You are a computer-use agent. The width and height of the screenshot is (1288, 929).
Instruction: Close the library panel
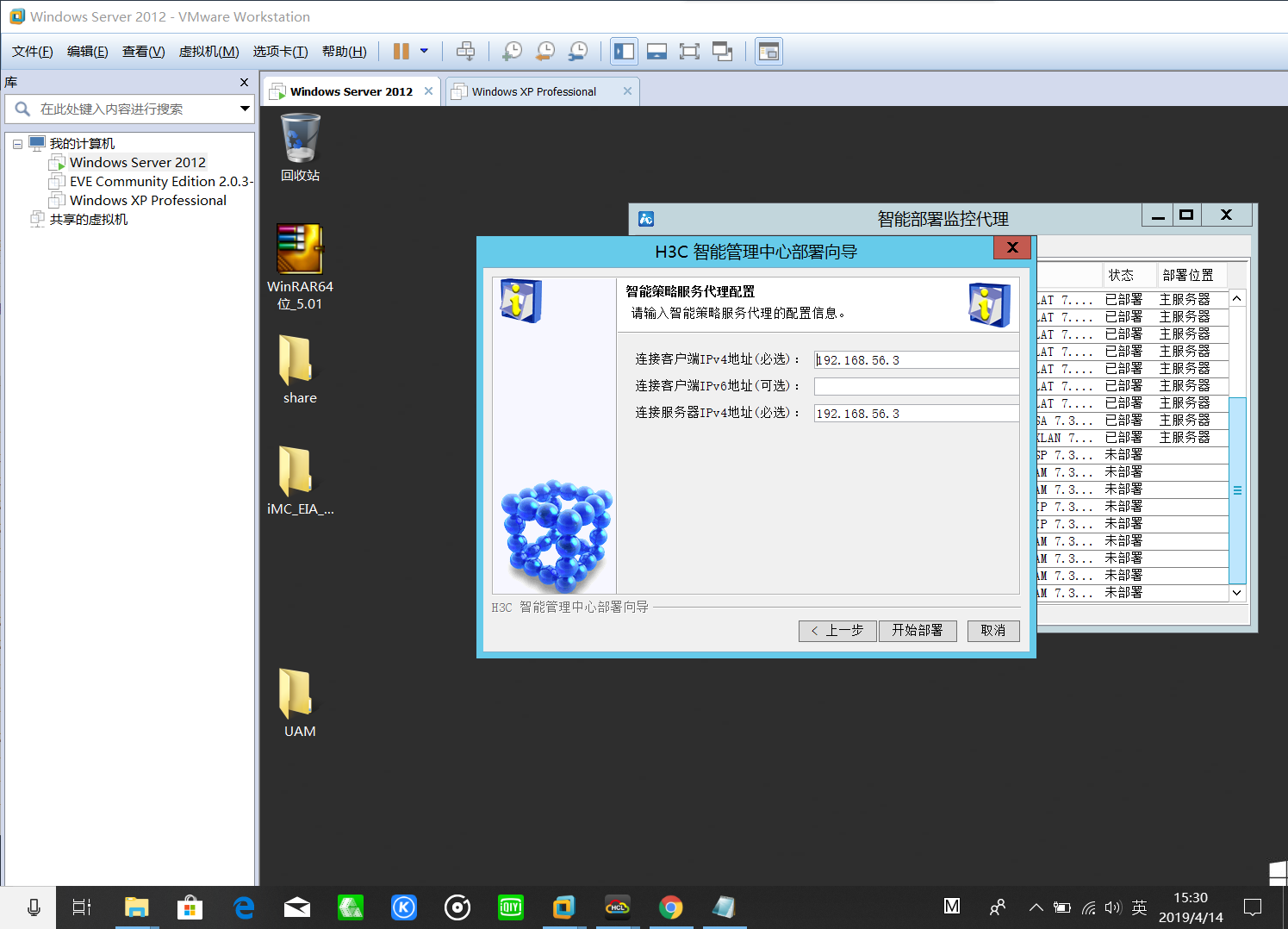click(x=244, y=82)
